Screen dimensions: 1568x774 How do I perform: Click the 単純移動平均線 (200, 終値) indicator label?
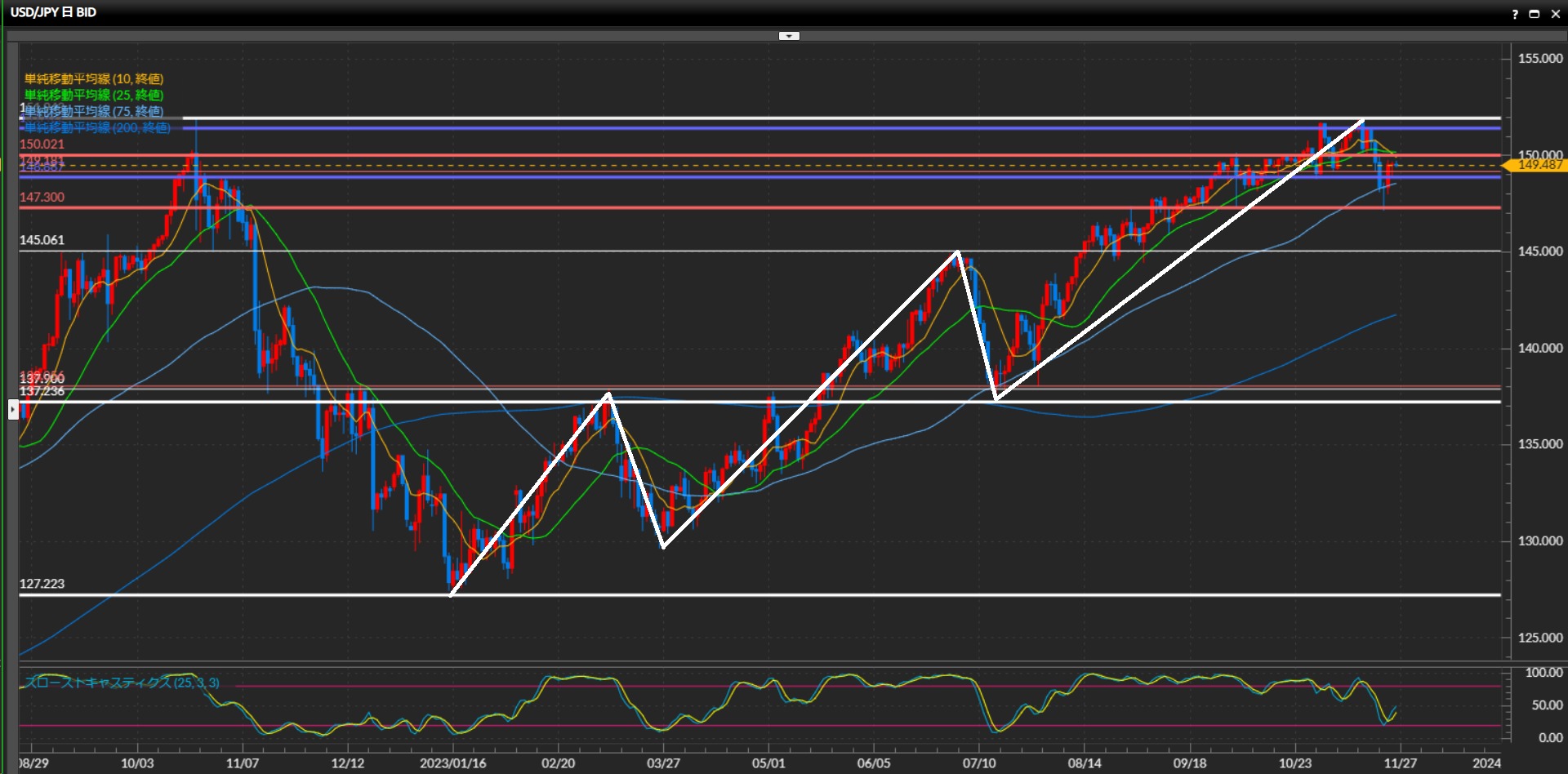[x=97, y=127]
